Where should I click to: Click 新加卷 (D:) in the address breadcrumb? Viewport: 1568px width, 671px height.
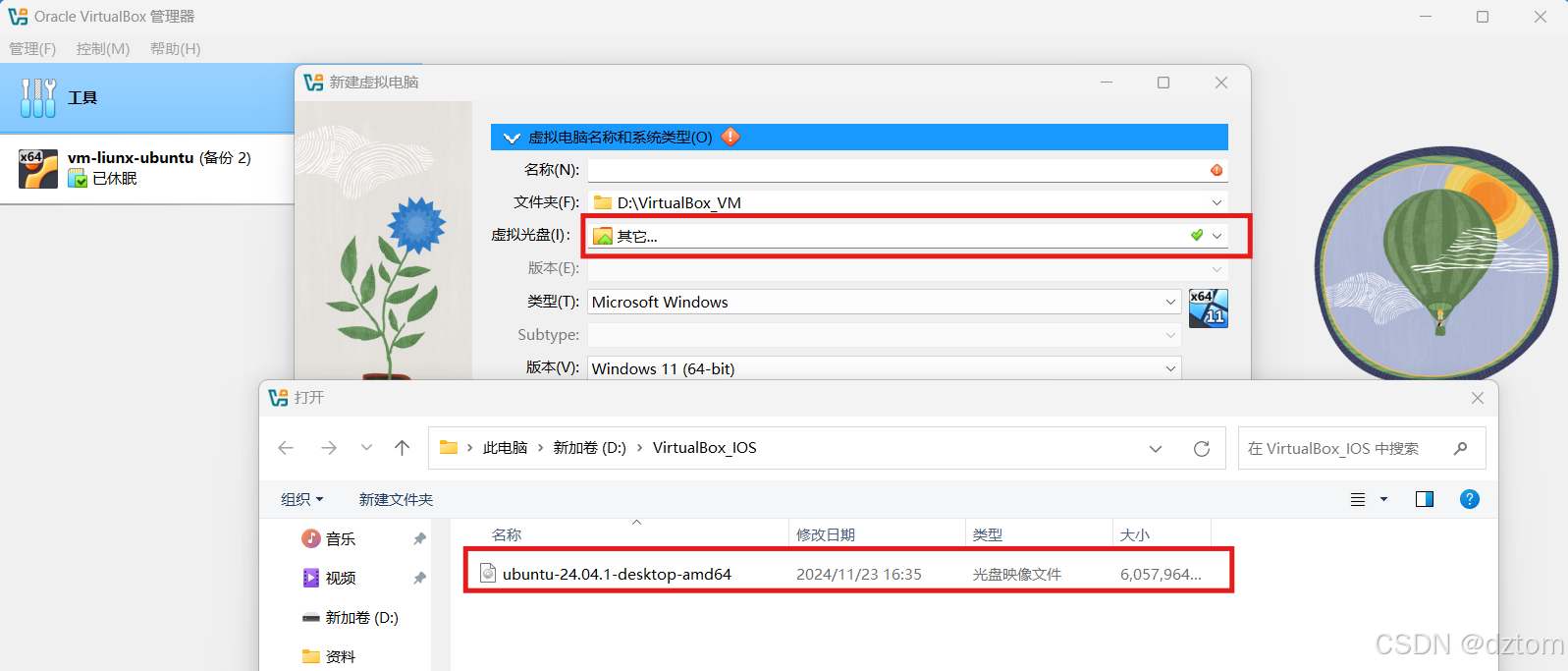pyautogui.click(x=589, y=448)
